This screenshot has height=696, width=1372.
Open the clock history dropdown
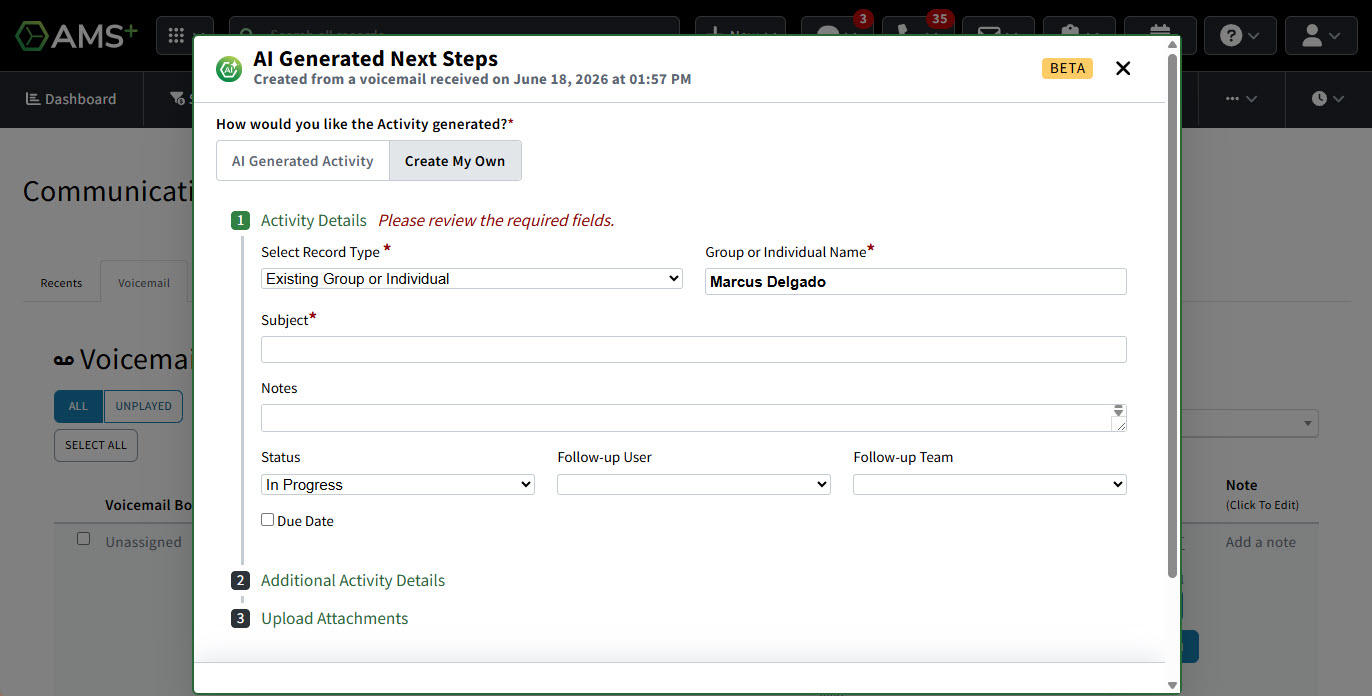point(1327,99)
